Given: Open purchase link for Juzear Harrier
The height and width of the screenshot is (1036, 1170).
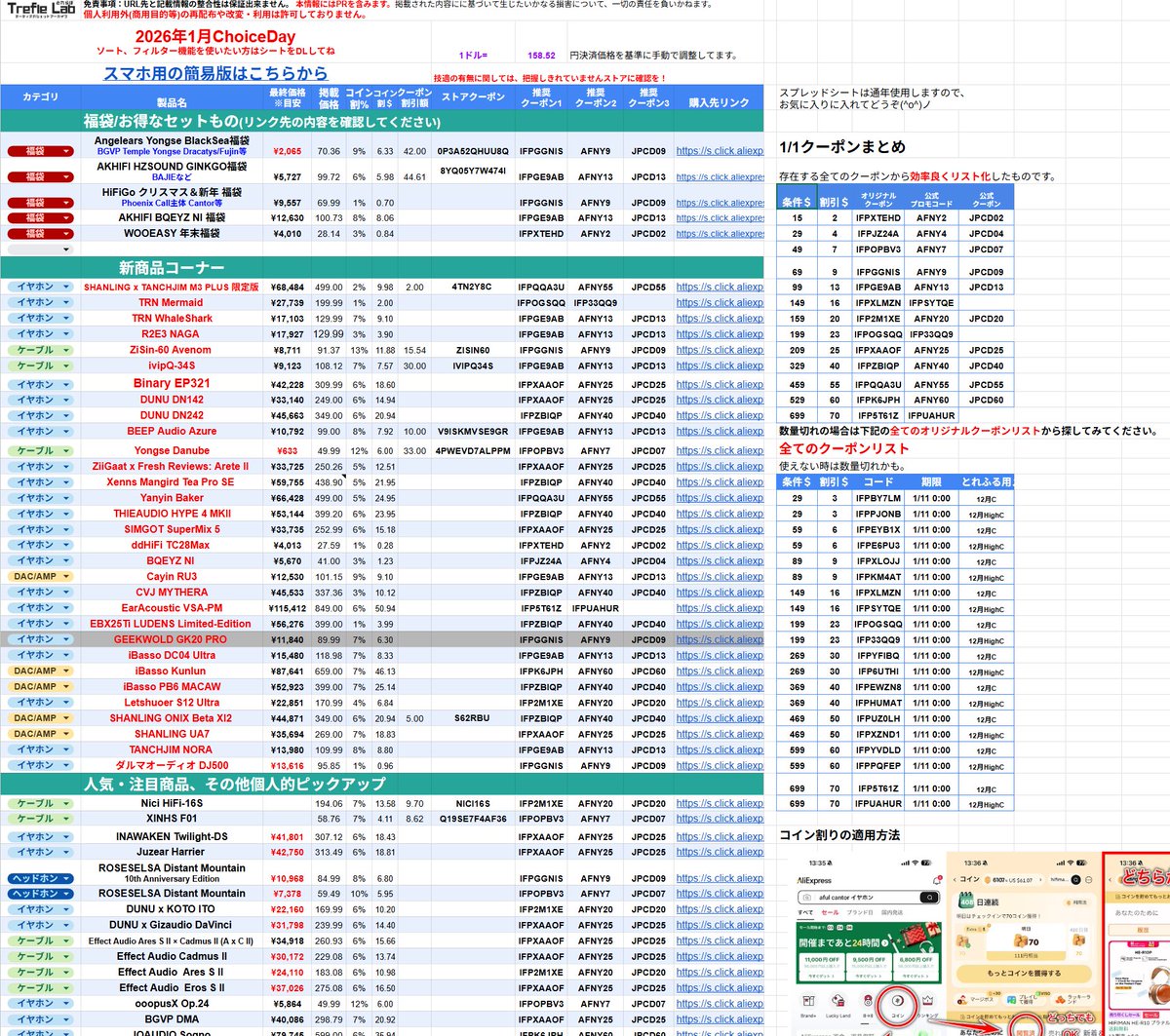Looking at the screenshot, I should click(720, 852).
